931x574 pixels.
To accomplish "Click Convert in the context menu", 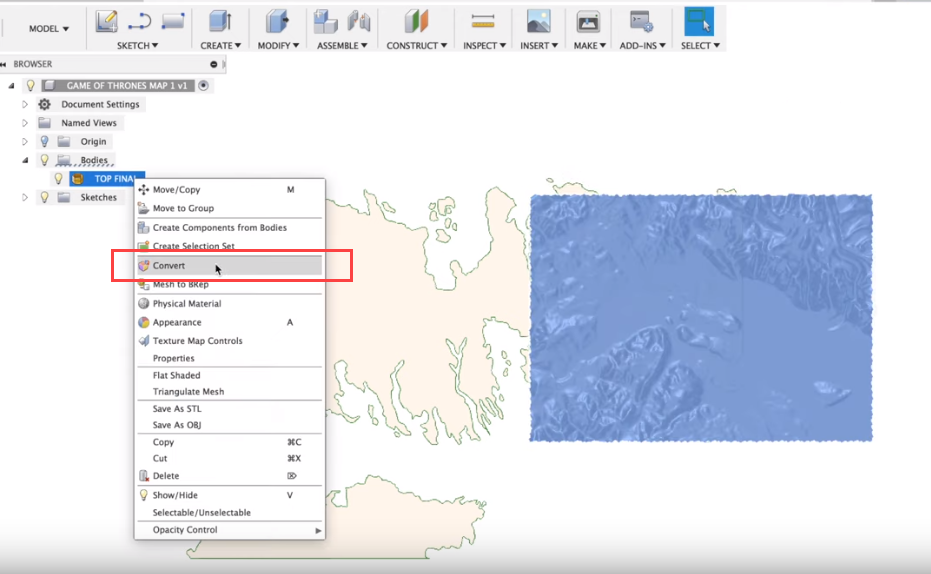I will click(229, 265).
